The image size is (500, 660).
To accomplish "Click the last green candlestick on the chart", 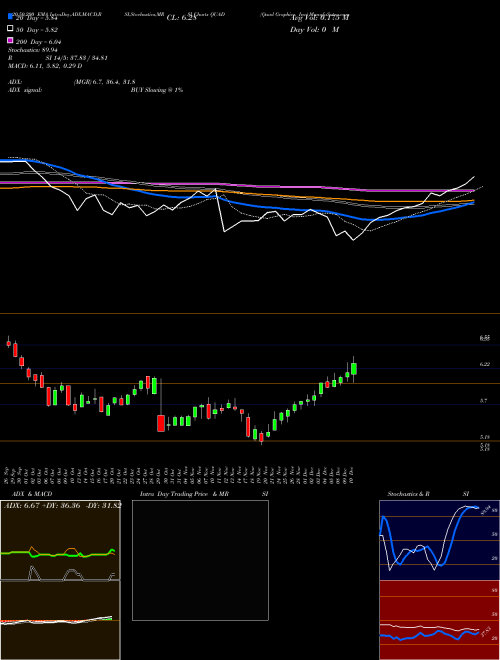I will coord(354,369).
